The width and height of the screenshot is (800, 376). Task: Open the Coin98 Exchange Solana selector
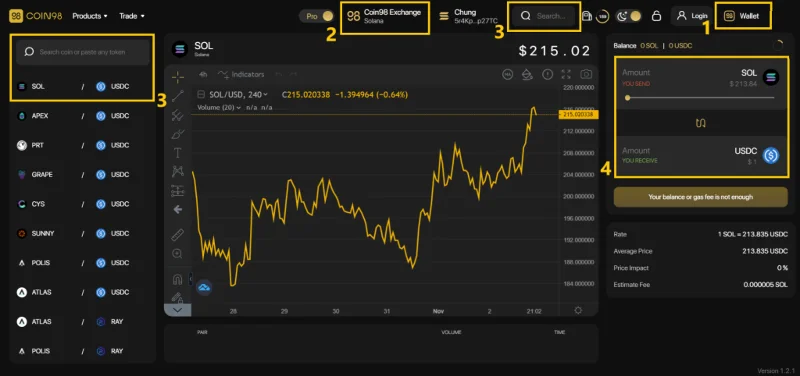click(385, 16)
